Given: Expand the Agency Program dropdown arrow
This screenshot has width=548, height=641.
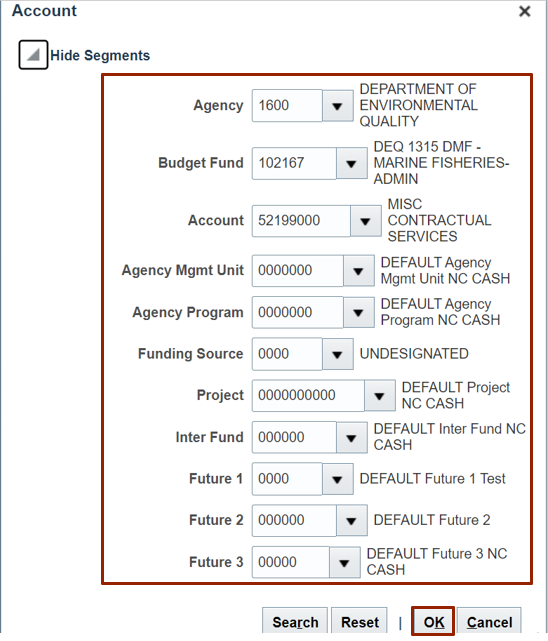Looking at the screenshot, I should [x=358, y=313].
